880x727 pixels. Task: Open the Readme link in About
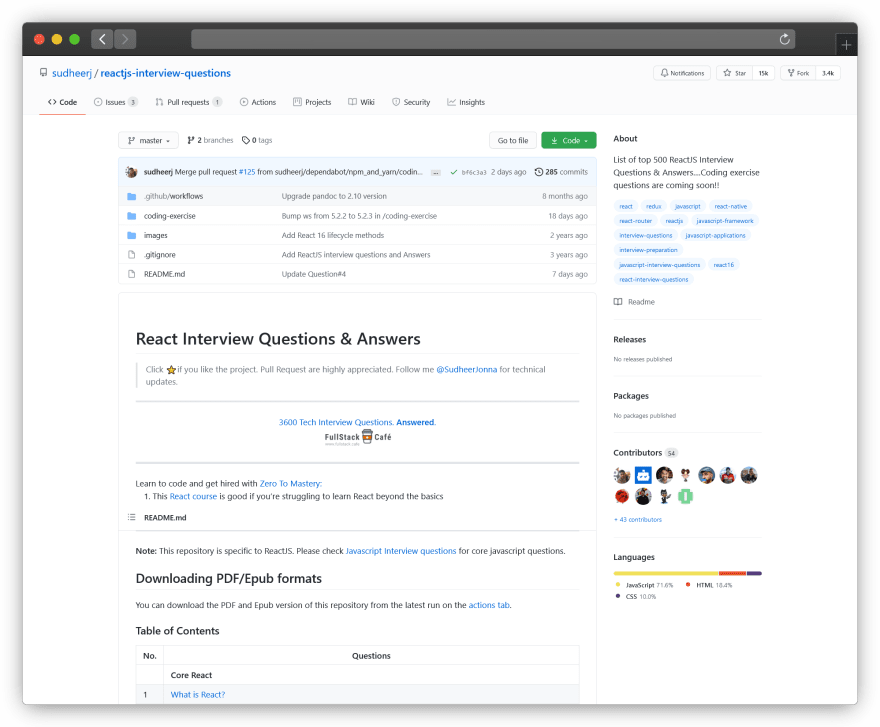tap(634, 302)
